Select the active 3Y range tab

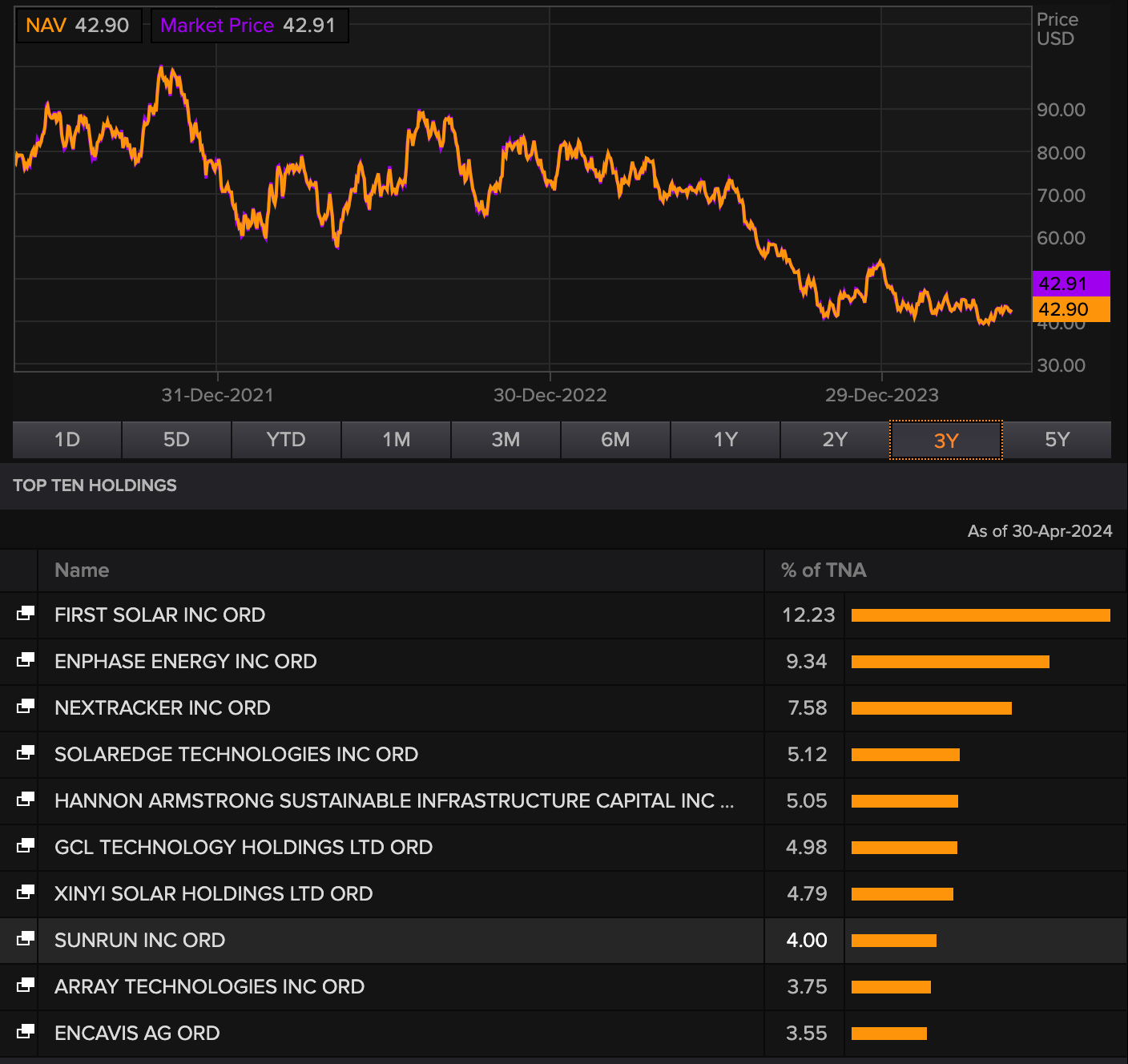click(946, 440)
